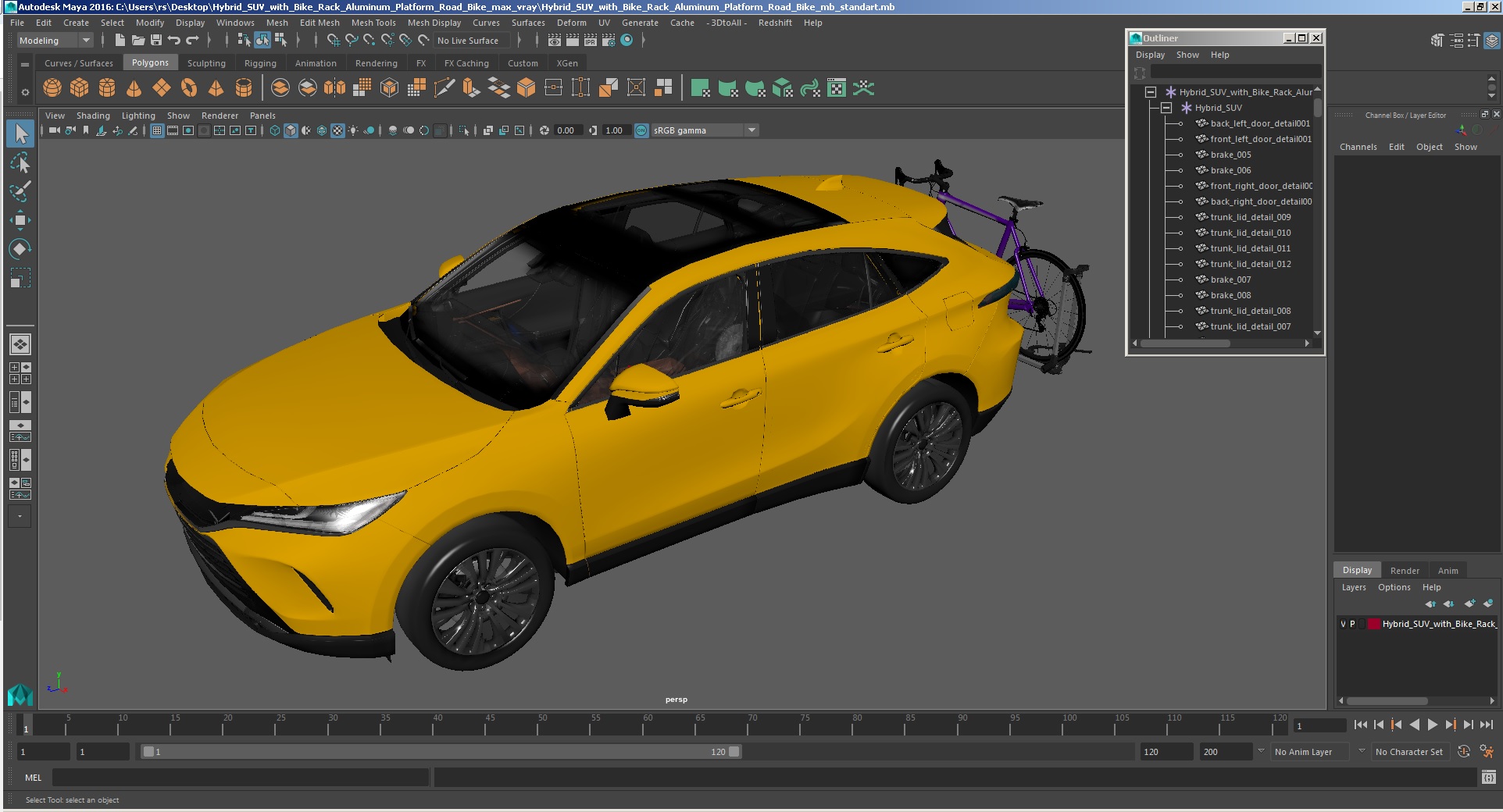Image resolution: width=1503 pixels, height=812 pixels.
Task: Activate the Move tool
Action: (x=20, y=220)
